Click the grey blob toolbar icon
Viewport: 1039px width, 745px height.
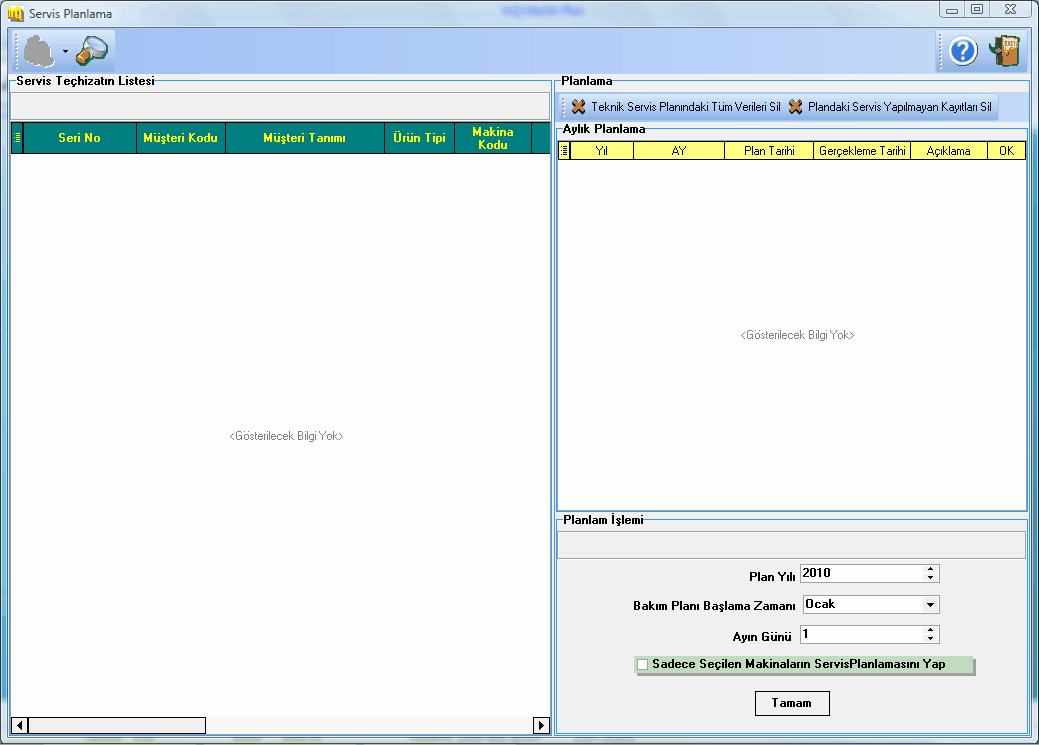[x=38, y=52]
